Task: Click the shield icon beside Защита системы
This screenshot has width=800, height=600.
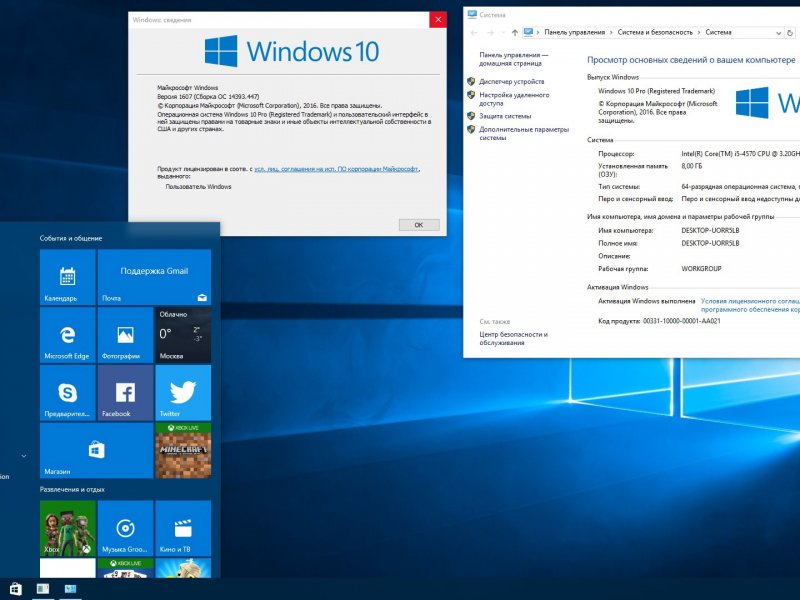Action: click(x=471, y=116)
